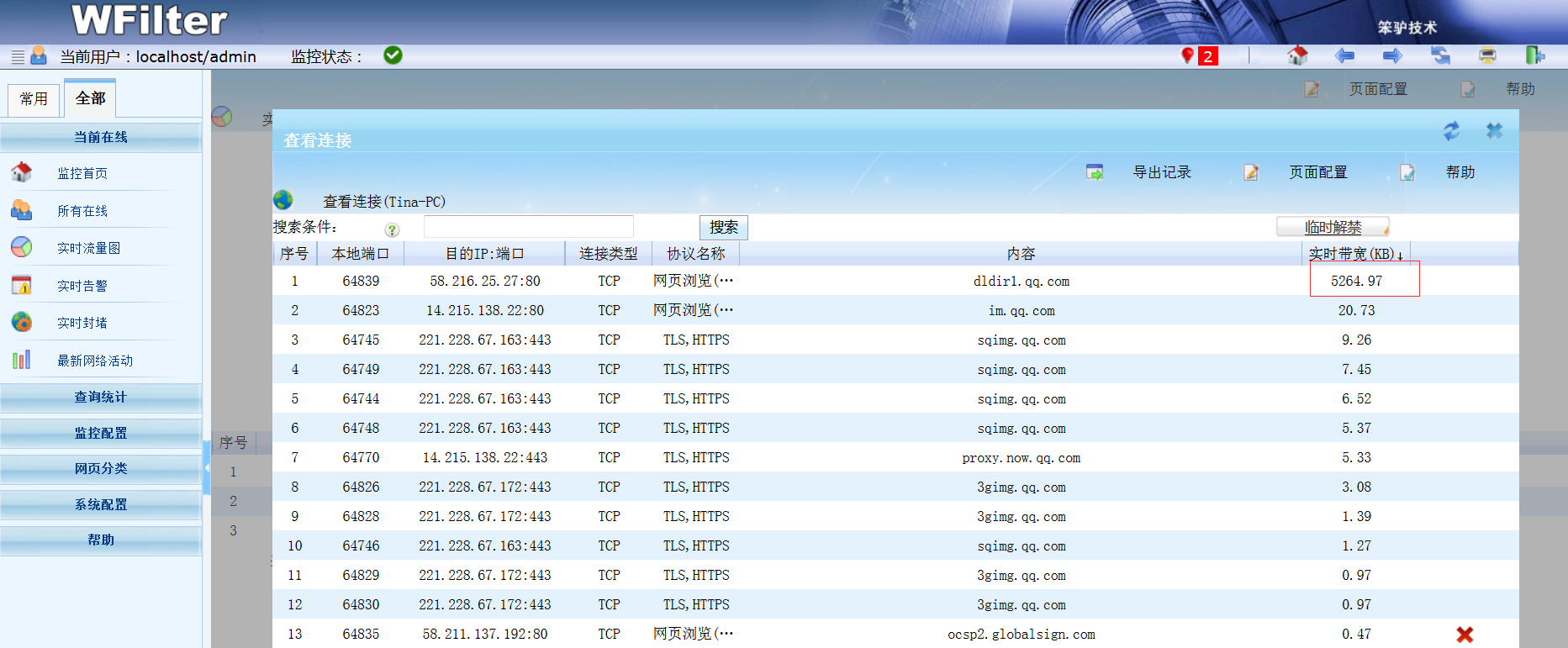Click 导出记录 in the dialog toolbar

point(1161,172)
